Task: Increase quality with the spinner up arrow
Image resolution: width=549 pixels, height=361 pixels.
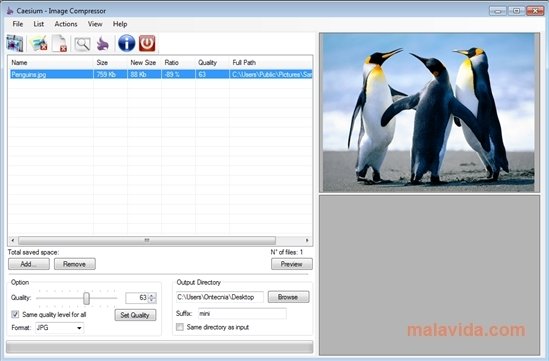Action: (x=152, y=295)
